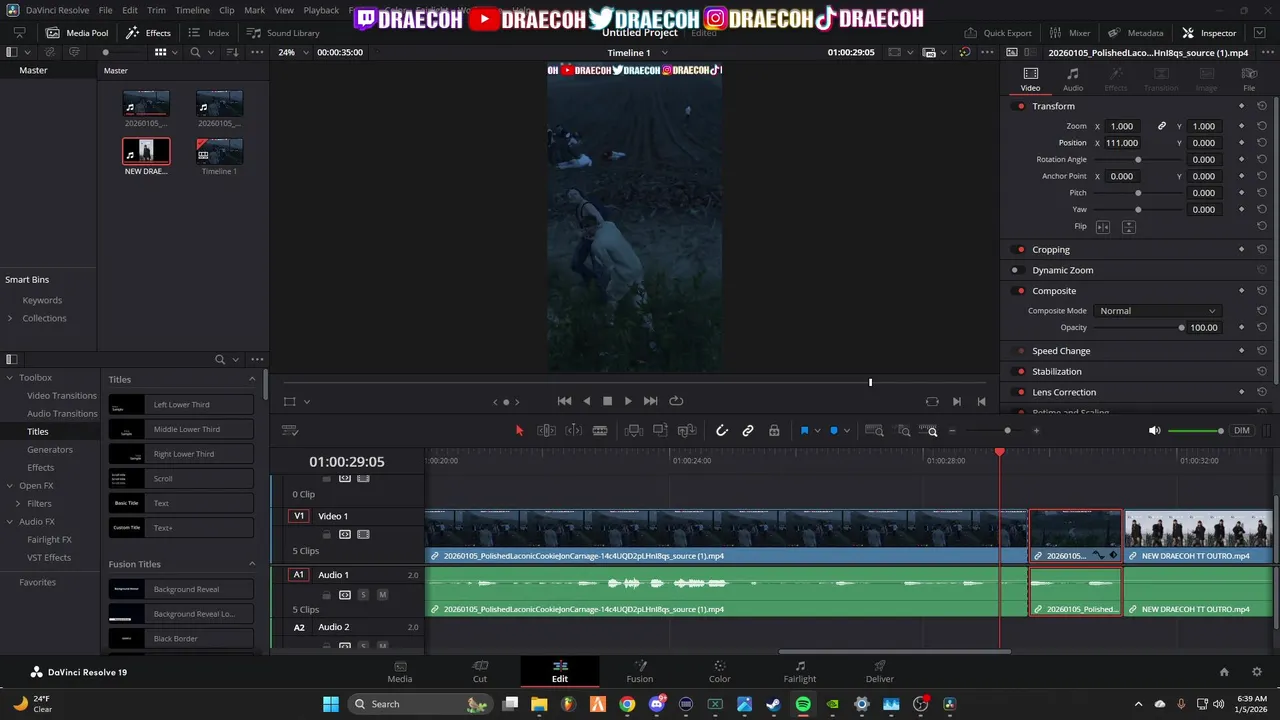The image size is (1280, 720).
Task: Select the Selection Mode arrow tool
Action: coord(519,431)
